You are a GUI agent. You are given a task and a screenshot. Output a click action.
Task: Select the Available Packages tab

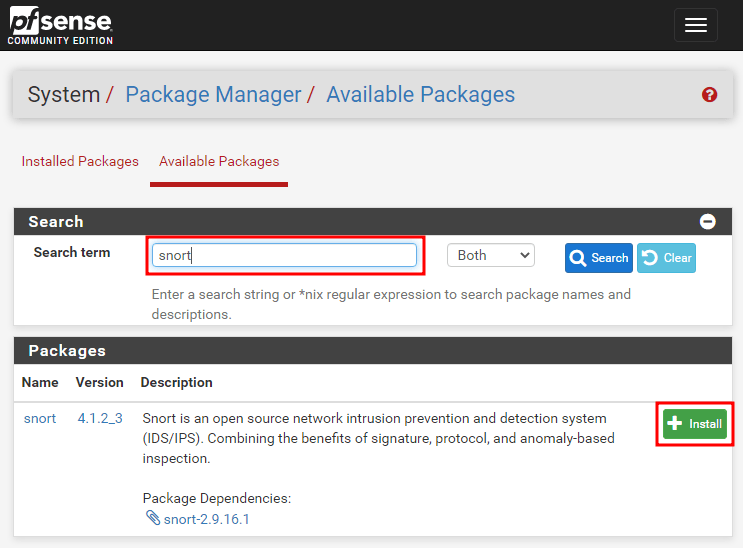(219, 161)
